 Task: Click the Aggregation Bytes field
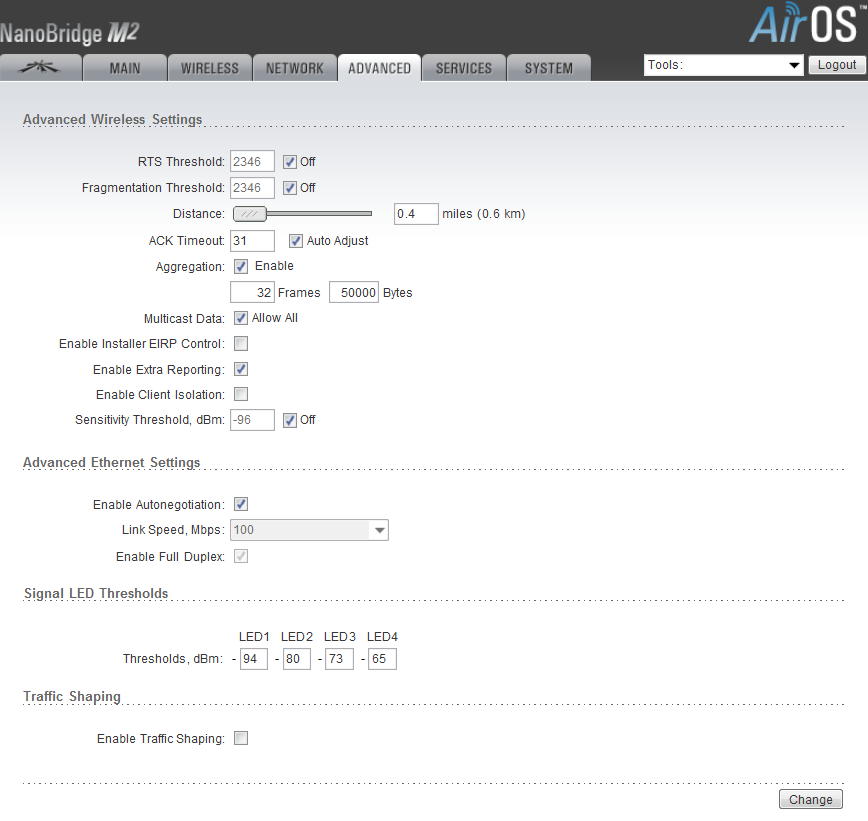pos(354,292)
